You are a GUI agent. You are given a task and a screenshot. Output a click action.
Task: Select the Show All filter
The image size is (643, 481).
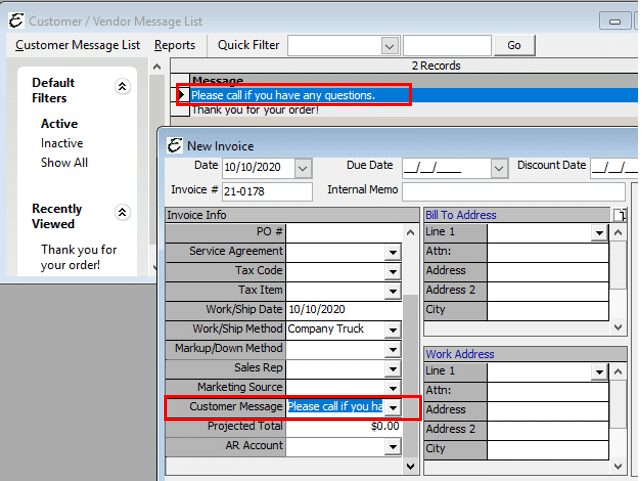coord(64,163)
